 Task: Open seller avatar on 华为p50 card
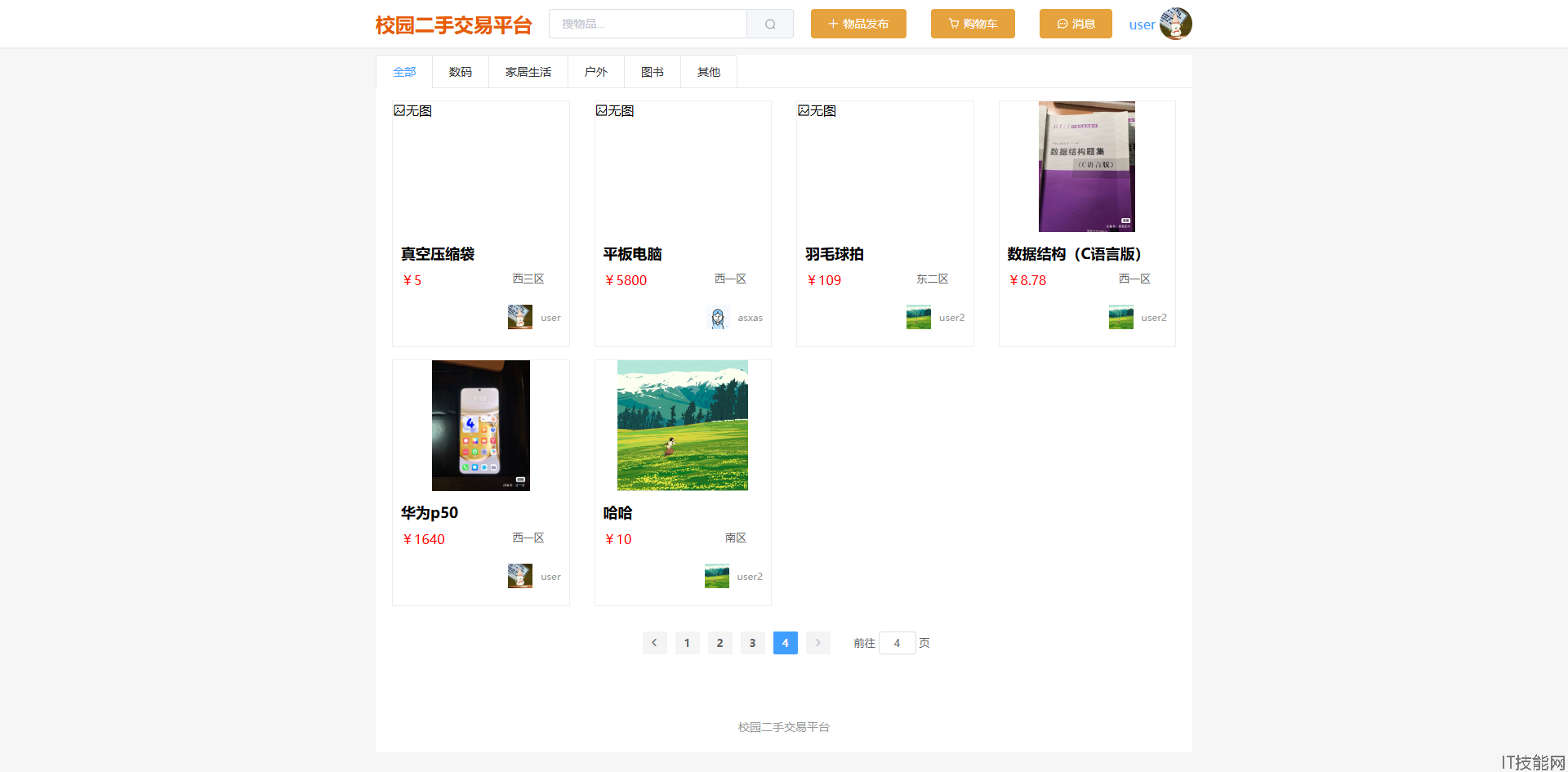[520, 576]
